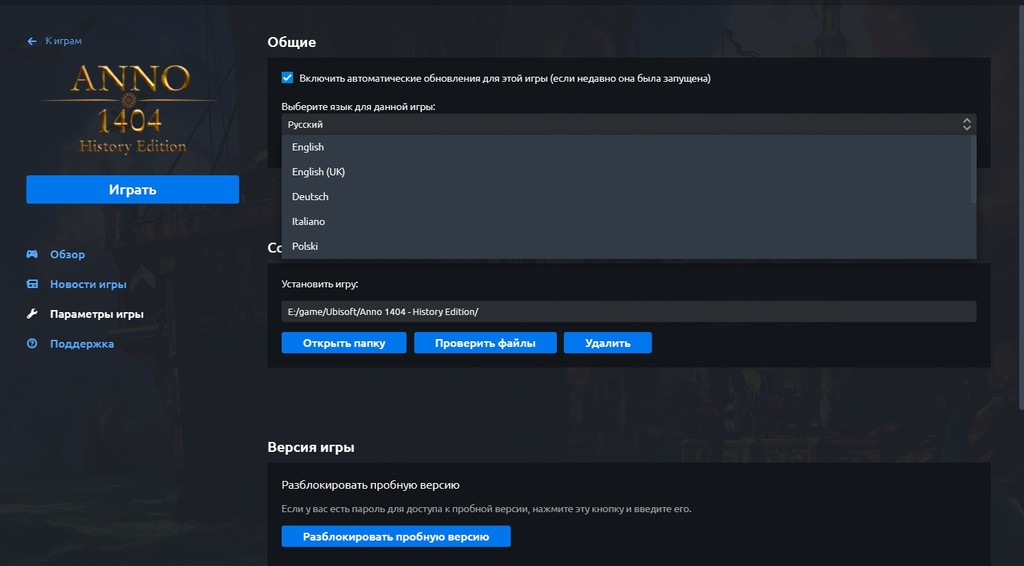Click the up-down arrows of language dropdown
This screenshot has width=1024, height=566.
[x=967, y=124]
